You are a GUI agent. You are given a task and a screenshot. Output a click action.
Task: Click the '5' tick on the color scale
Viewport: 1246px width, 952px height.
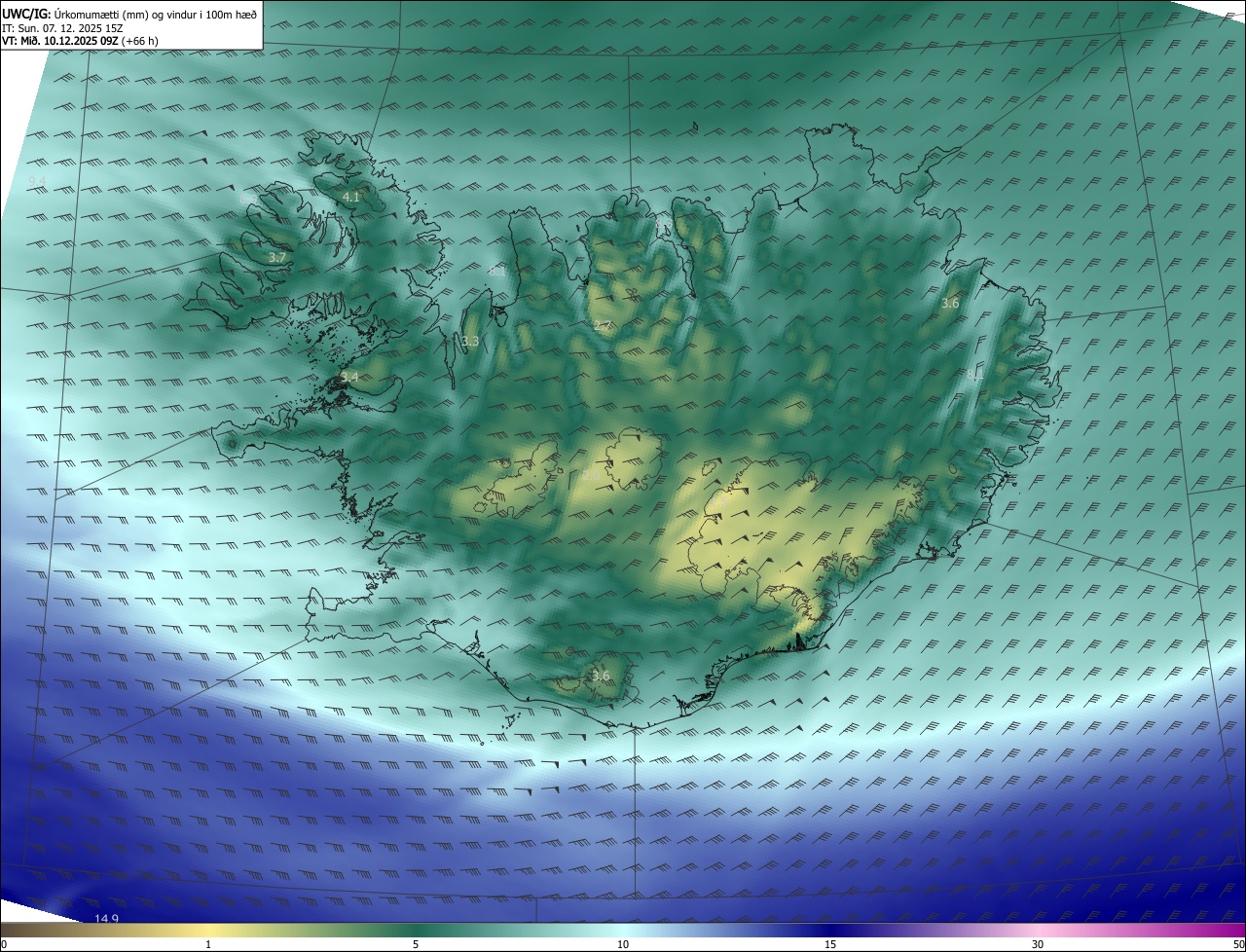(x=416, y=944)
